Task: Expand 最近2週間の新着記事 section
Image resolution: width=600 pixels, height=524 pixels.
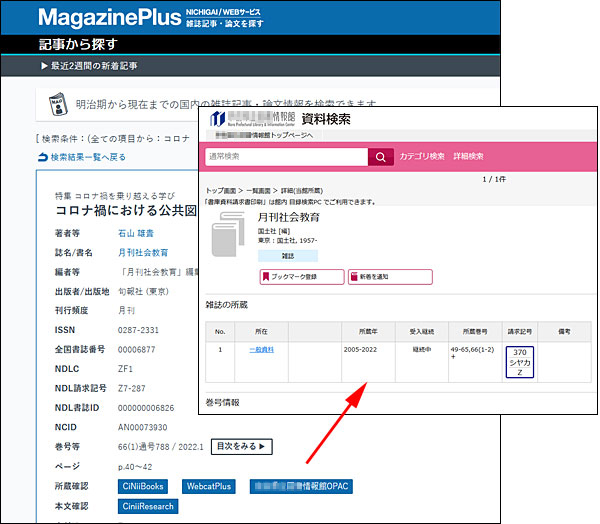Action: (x=89, y=65)
